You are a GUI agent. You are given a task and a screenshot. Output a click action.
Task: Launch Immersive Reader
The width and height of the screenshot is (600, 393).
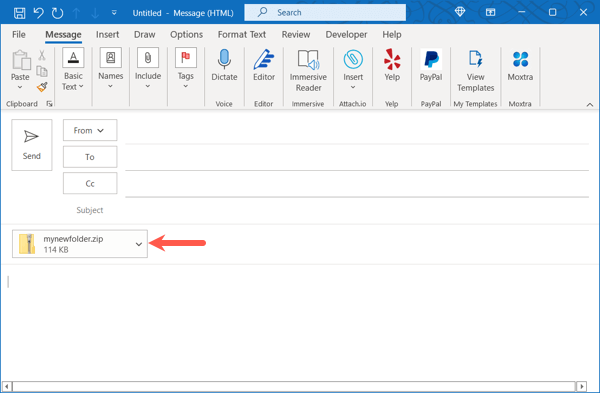pos(308,71)
